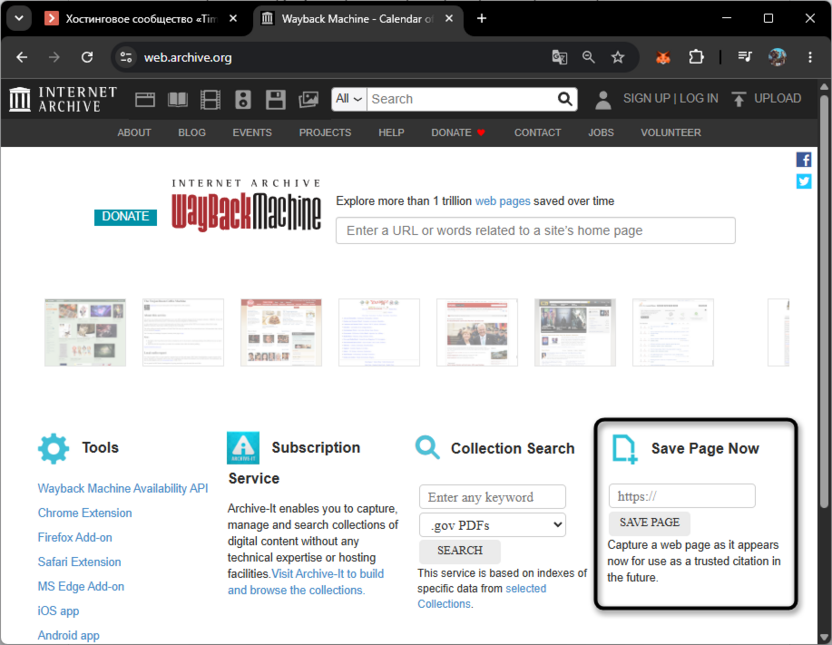Open the Chrome profile avatar
832x645 pixels.
tap(777, 57)
